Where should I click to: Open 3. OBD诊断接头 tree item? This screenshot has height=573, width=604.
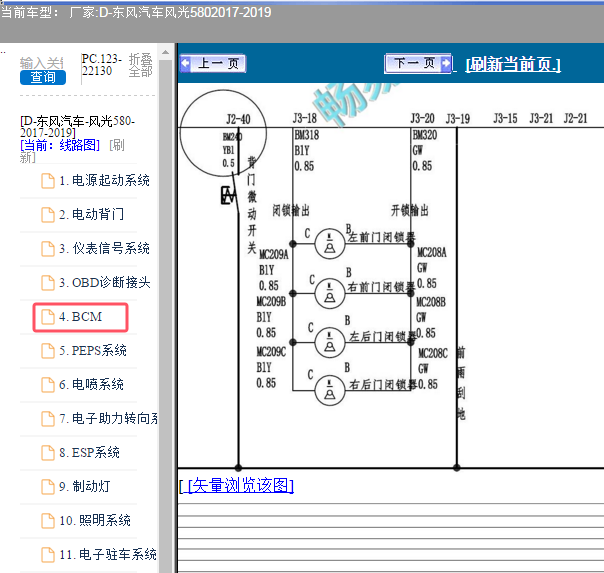click(104, 283)
